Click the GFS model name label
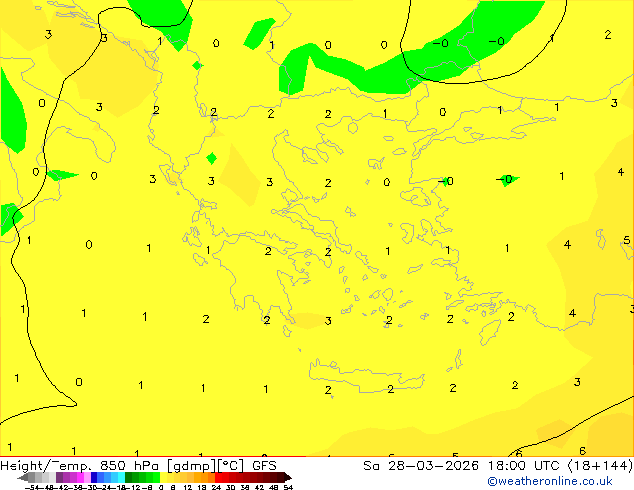The height and width of the screenshot is (490, 634). click(264, 466)
